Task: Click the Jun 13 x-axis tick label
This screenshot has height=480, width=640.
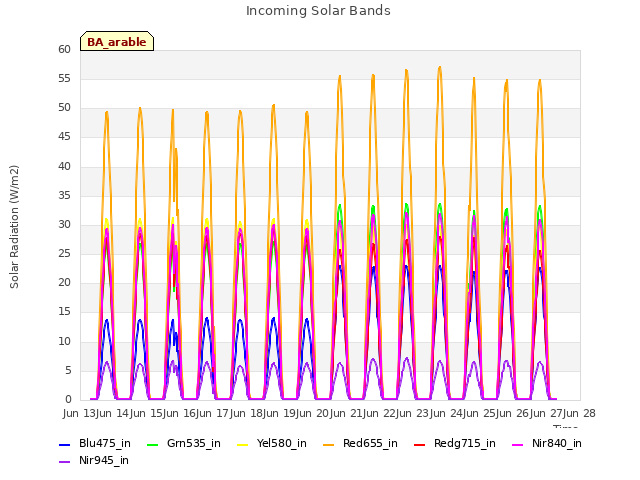Action: pyautogui.click(x=80, y=413)
